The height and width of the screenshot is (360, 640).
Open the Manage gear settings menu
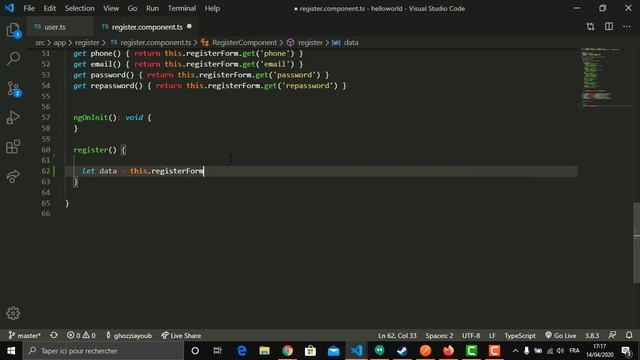tap(13, 313)
